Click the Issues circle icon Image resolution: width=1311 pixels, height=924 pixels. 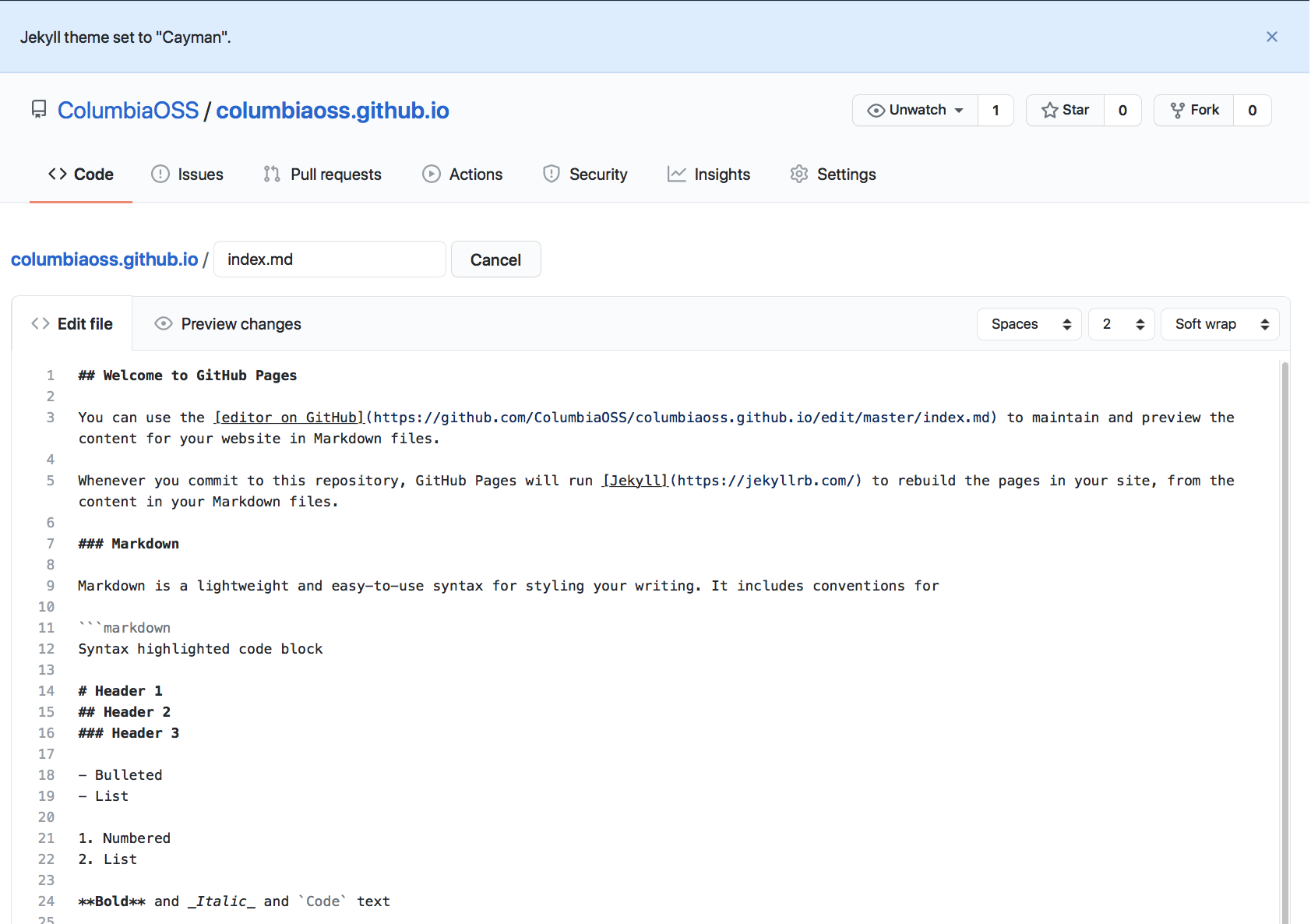click(x=160, y=174)
